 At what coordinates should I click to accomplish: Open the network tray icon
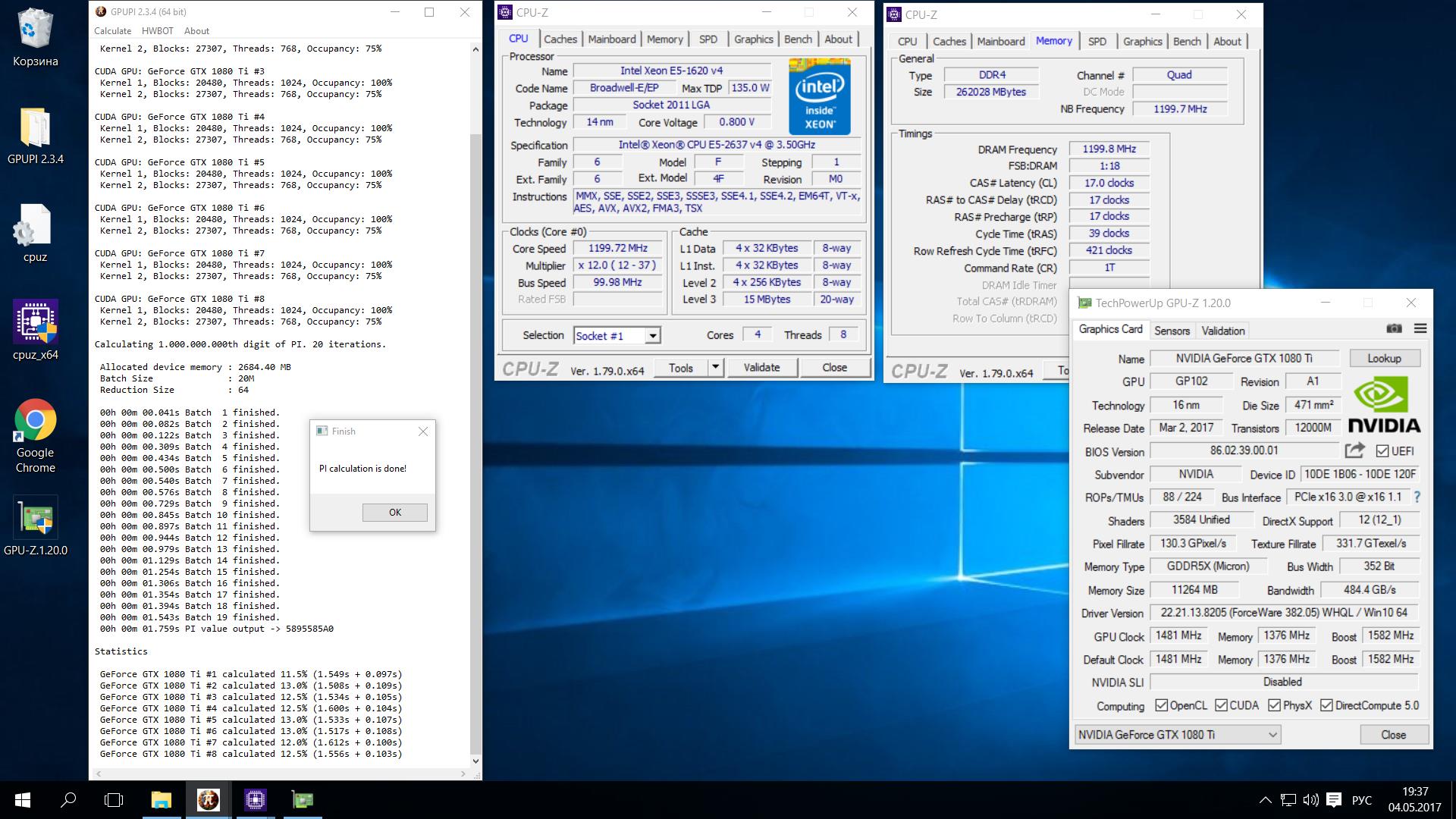(1288, 800)
